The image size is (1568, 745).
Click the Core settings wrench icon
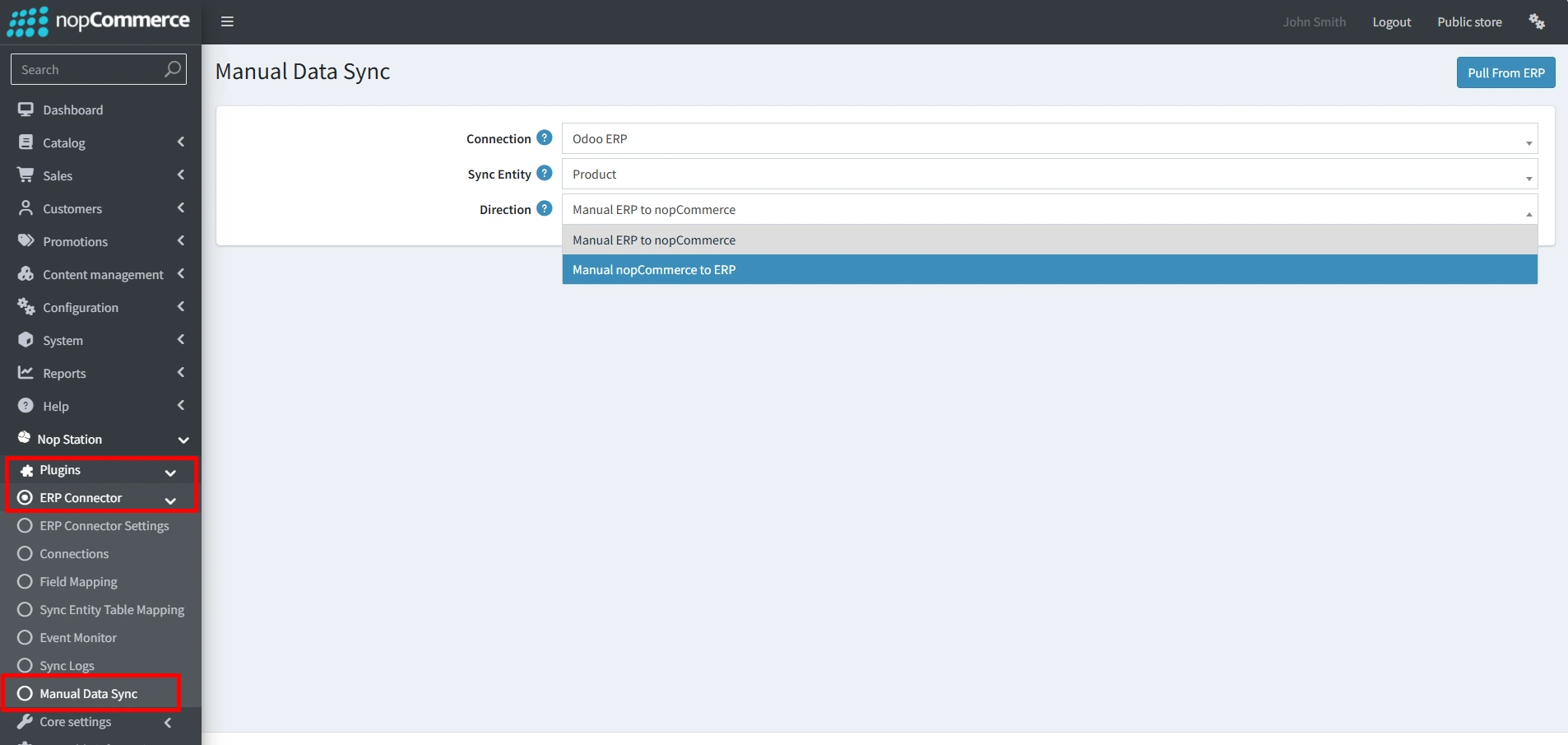pyautogui.click(x=25, y=722)
